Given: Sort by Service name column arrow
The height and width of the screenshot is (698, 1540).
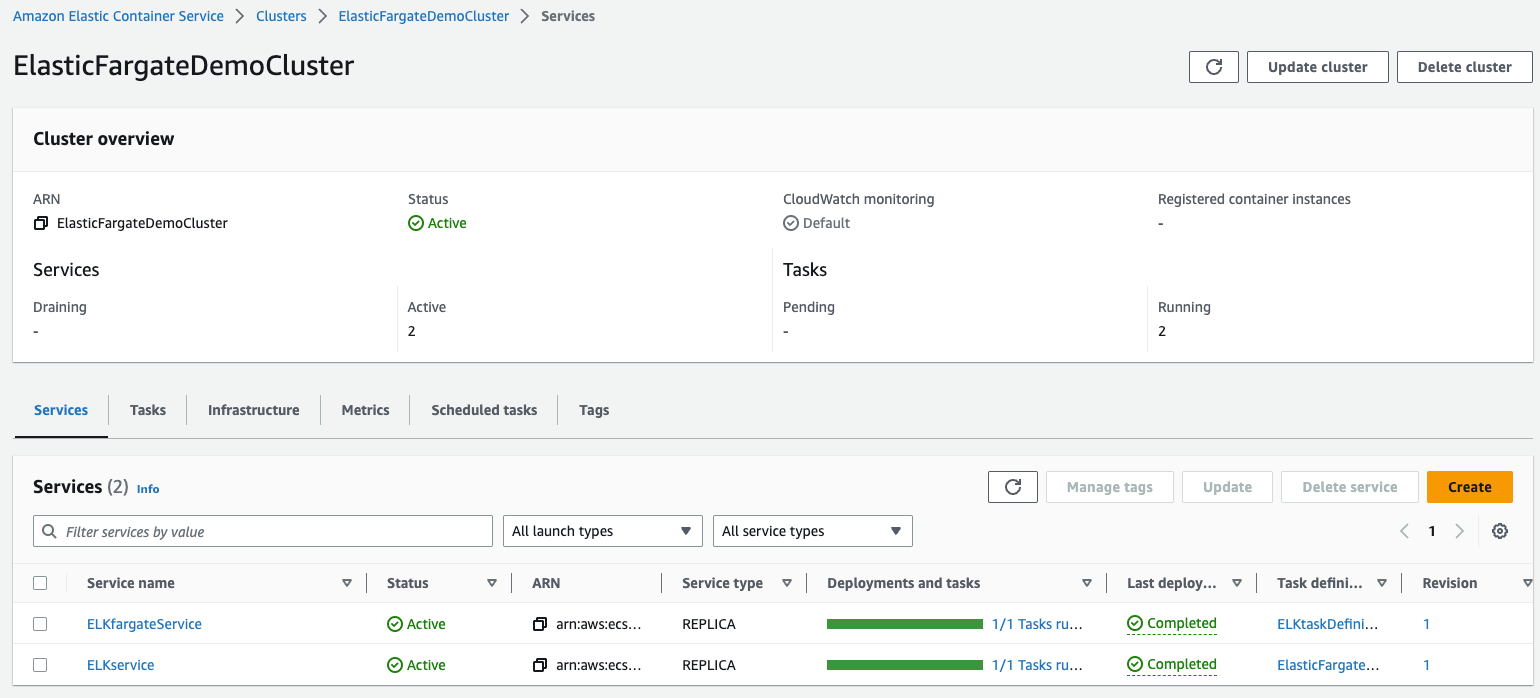Looking at the screenshot, I should click(x=347, y=583).
